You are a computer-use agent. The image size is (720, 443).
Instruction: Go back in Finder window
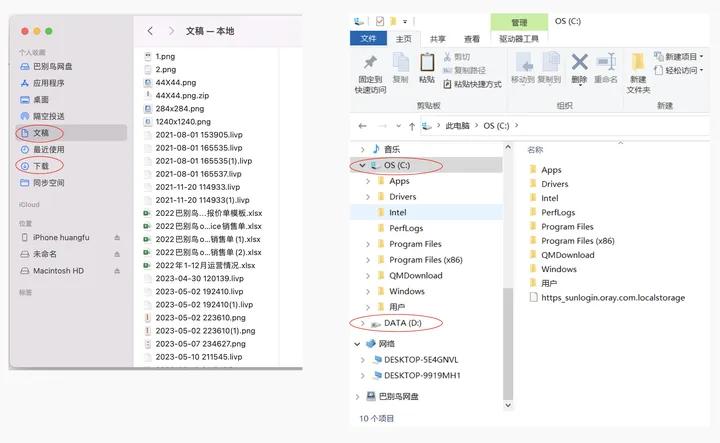coord(150,31)
